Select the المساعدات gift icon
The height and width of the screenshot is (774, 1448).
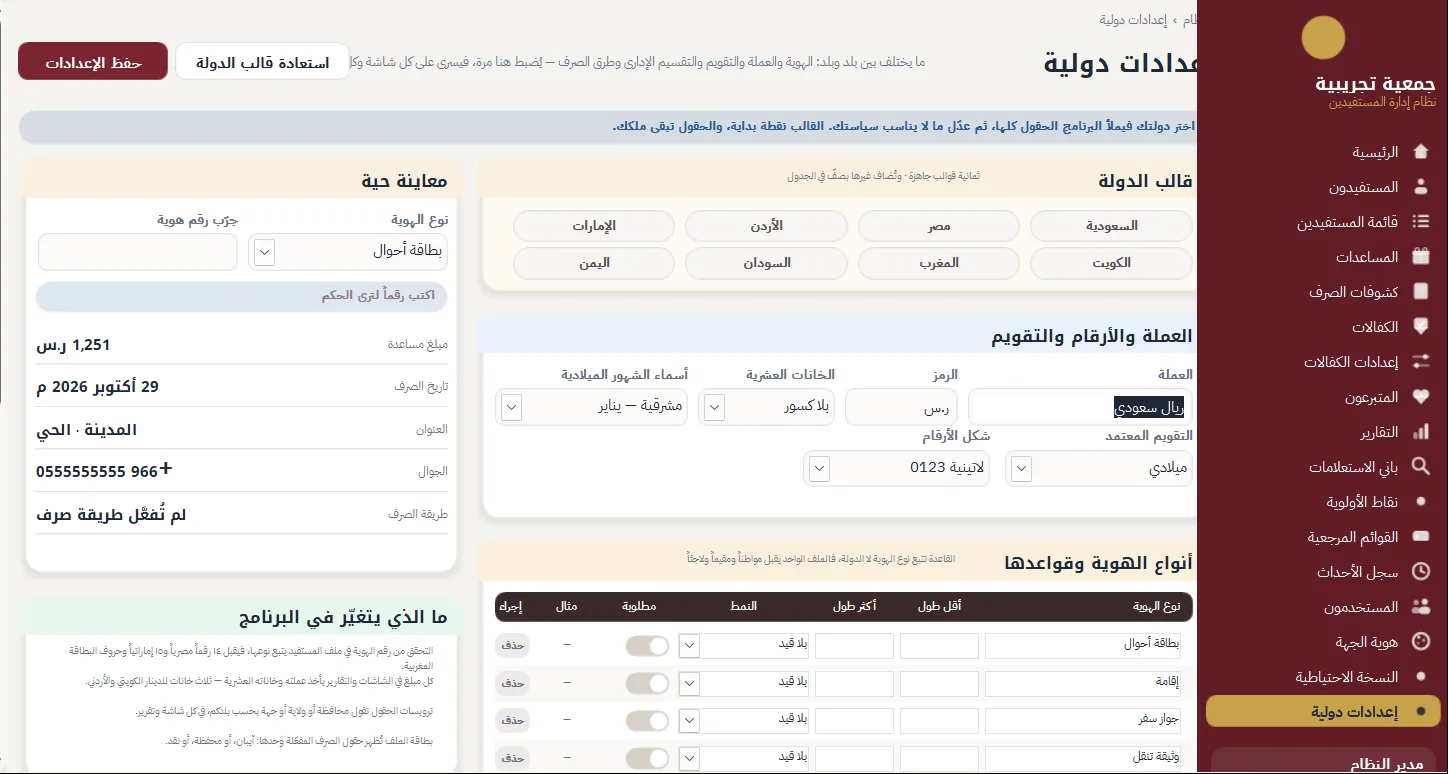[x=1420, y=257]
